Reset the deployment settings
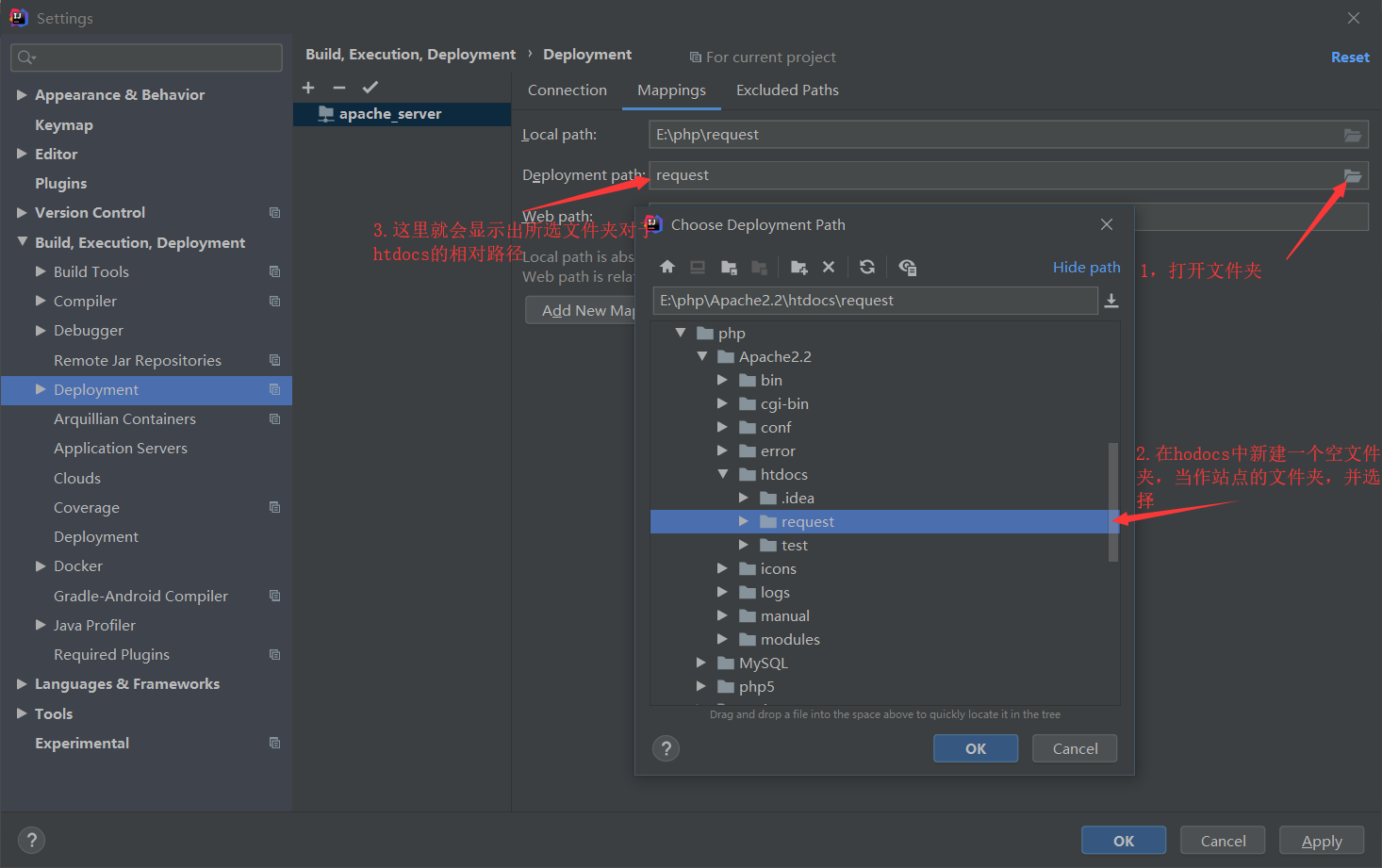This screenshot has height=868, width=1382. tap(1350, 57)
